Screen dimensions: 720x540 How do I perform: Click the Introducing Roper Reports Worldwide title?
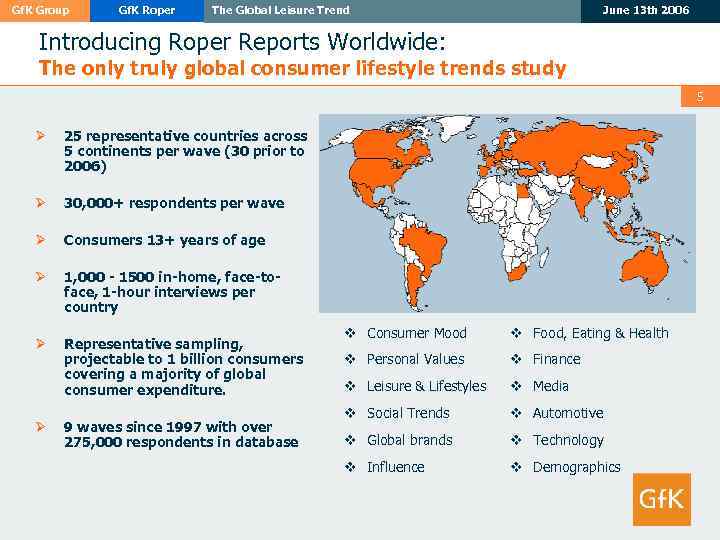(242, 42)
